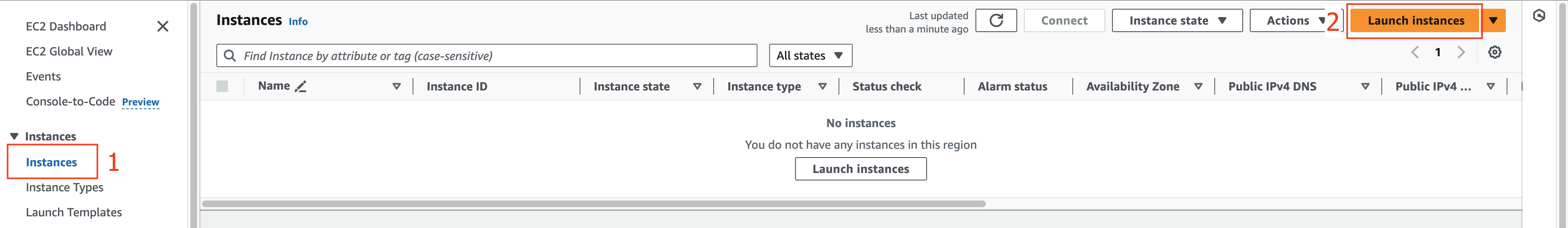Image resolution: width=1568 pixels, height=228 pixels.
Task: Sort by the Public IPv4 ... column arrow
Action: click(1491, 86)
